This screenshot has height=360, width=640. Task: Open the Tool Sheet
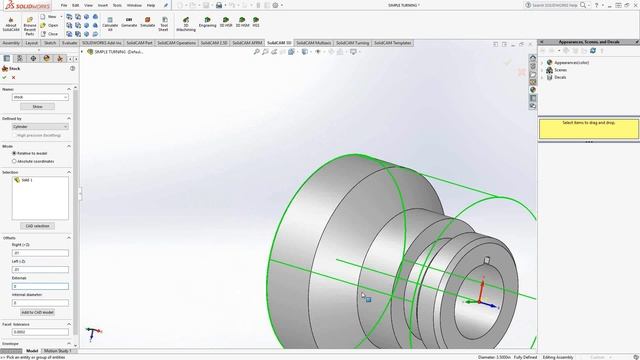pos(163,24)
